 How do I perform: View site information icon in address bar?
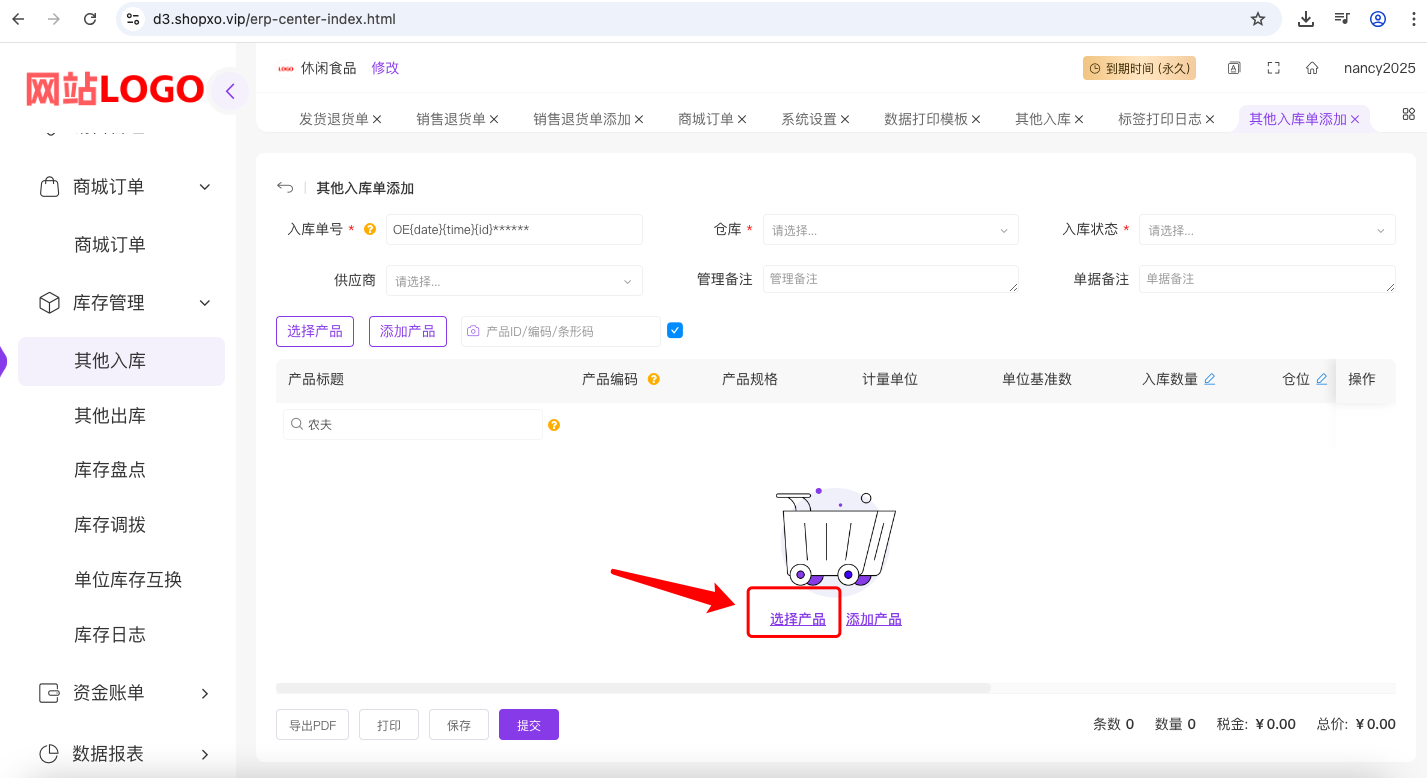(x=133, y=19)
